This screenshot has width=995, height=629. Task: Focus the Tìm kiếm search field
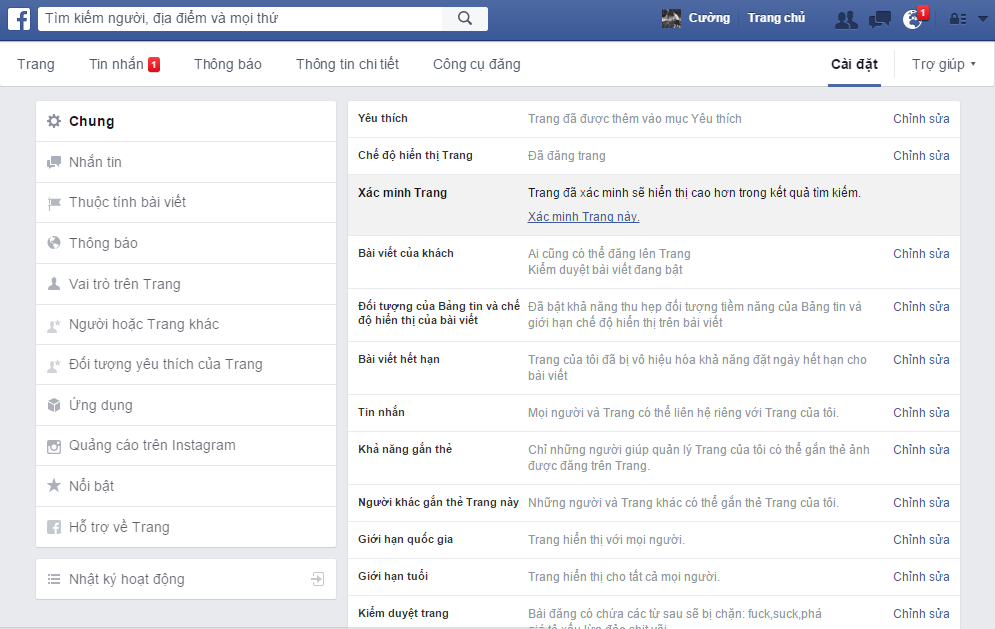[x=240, y=18]
